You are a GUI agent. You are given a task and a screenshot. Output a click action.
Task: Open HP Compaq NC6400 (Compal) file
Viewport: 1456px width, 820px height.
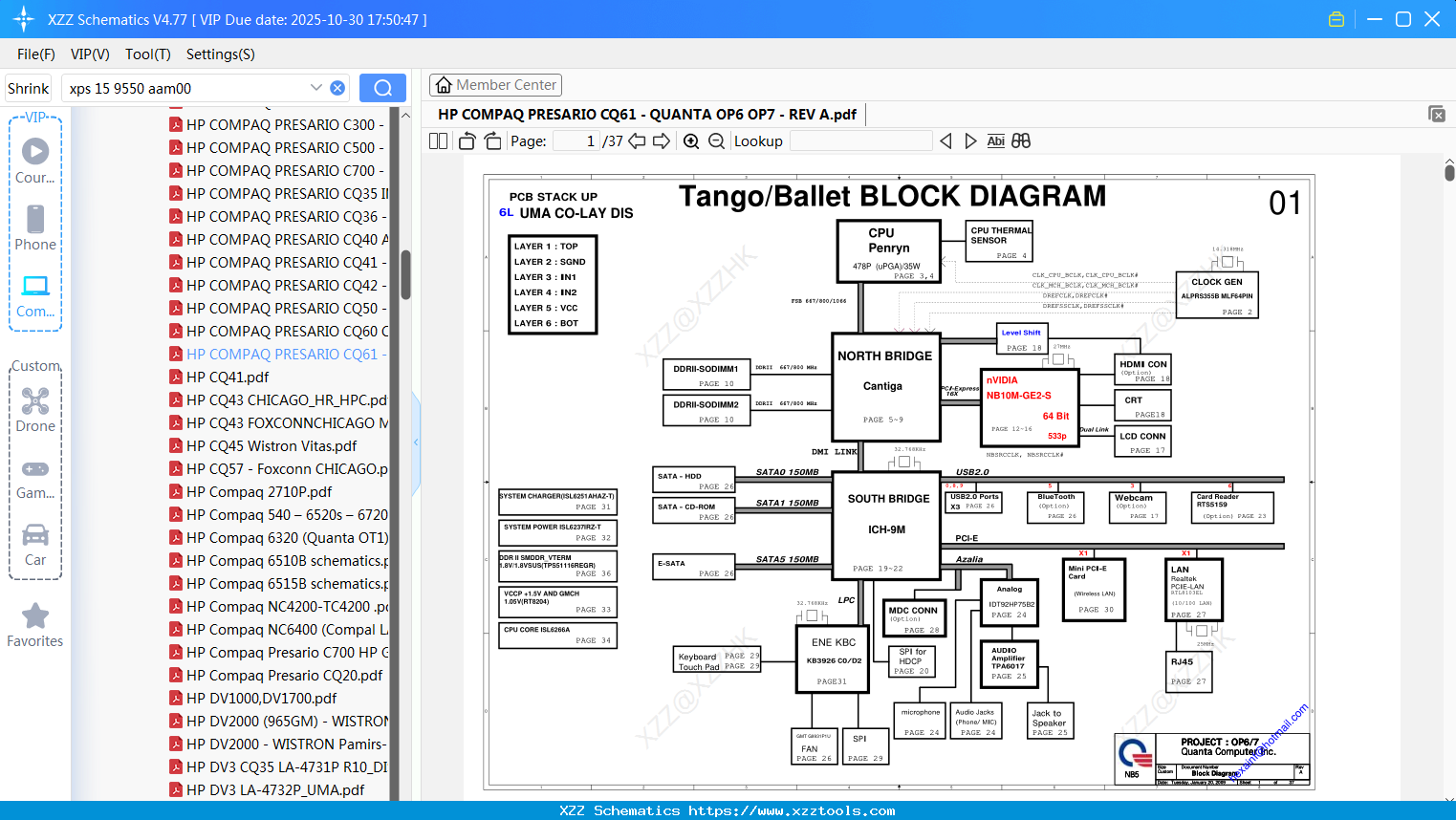[x=278, y=629]
